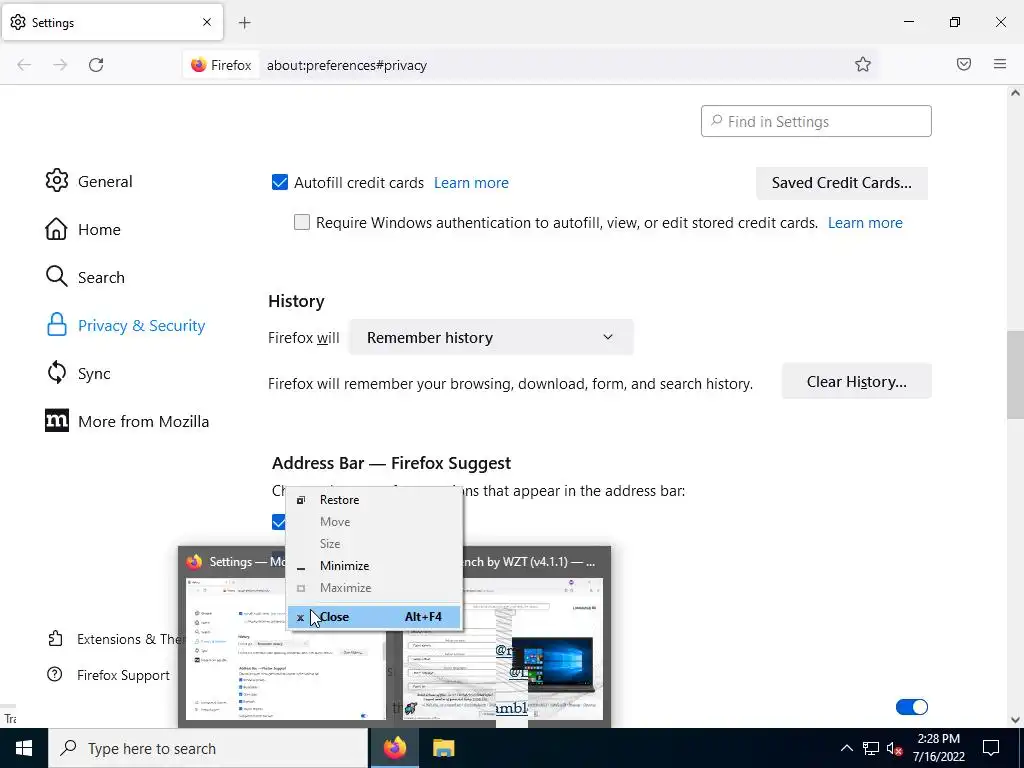Click the muted volume tray icon
Viewport: 1024px width, 768px height.
(895, 748)
